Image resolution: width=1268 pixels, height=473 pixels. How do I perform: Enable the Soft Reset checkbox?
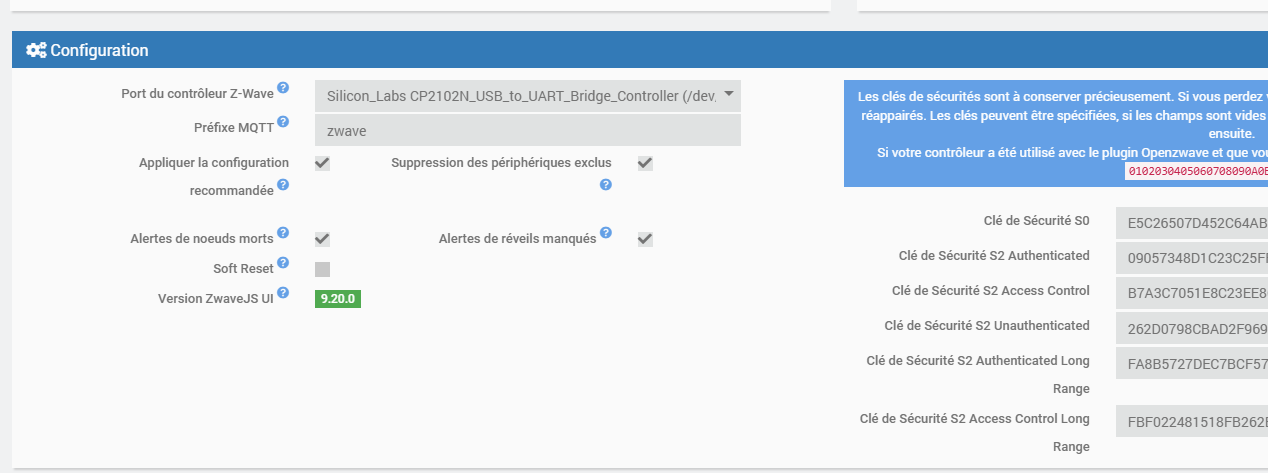pos(322,269)
